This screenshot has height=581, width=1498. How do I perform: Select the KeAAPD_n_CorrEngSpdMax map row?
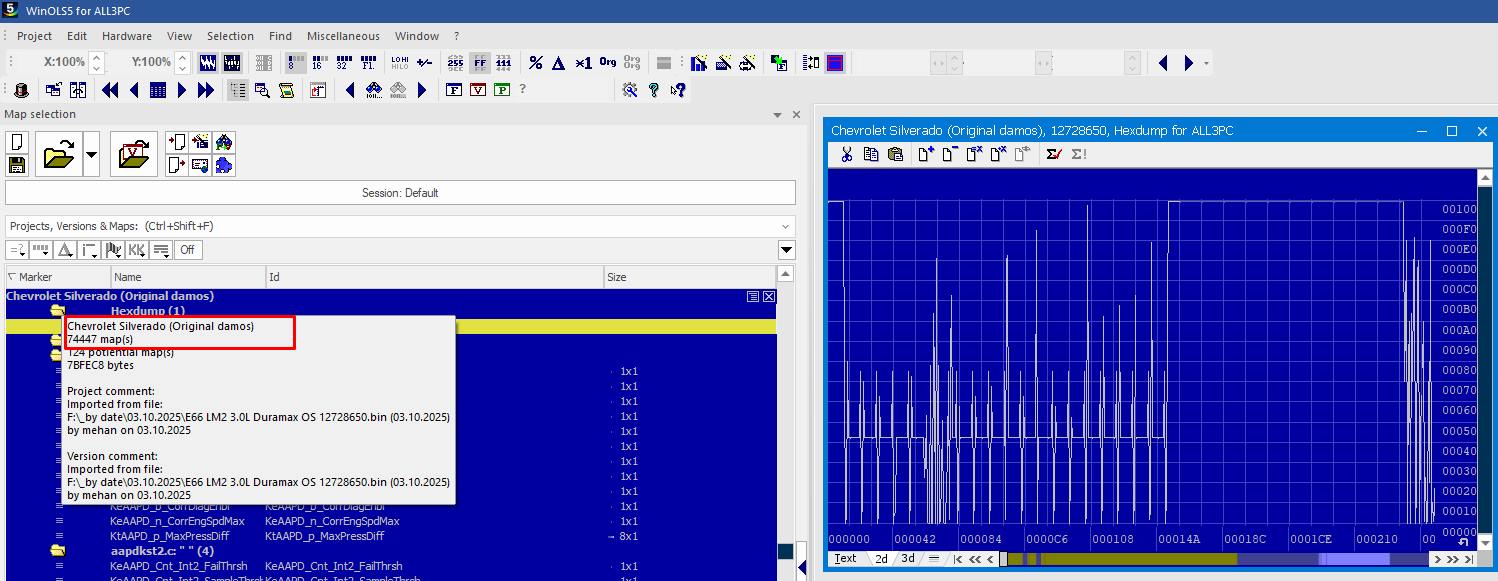tap(390, 521)
